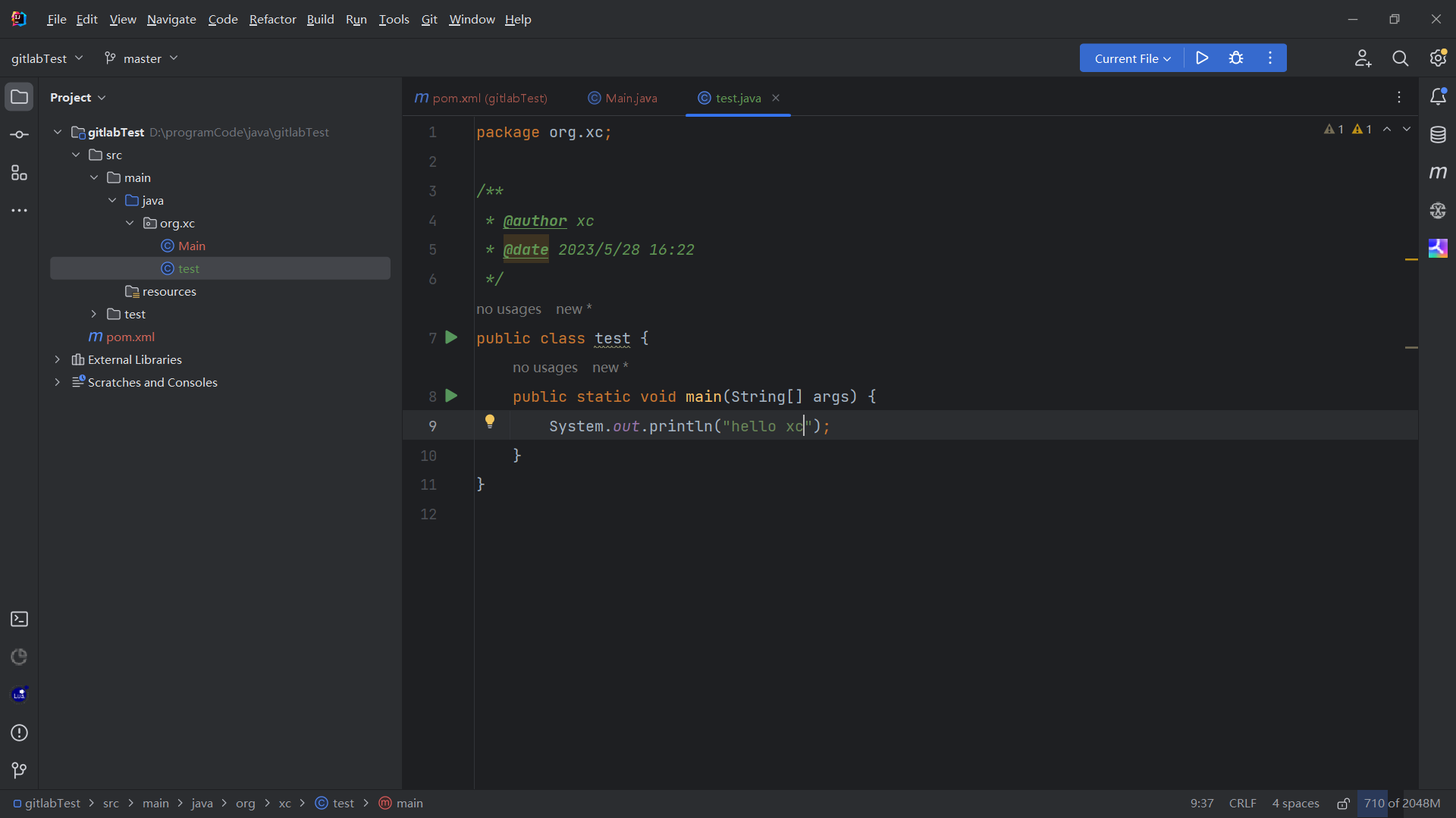Open the gitlabTest project dropdown
This screenshot has height=818, width=1456.
pos(47,58)
